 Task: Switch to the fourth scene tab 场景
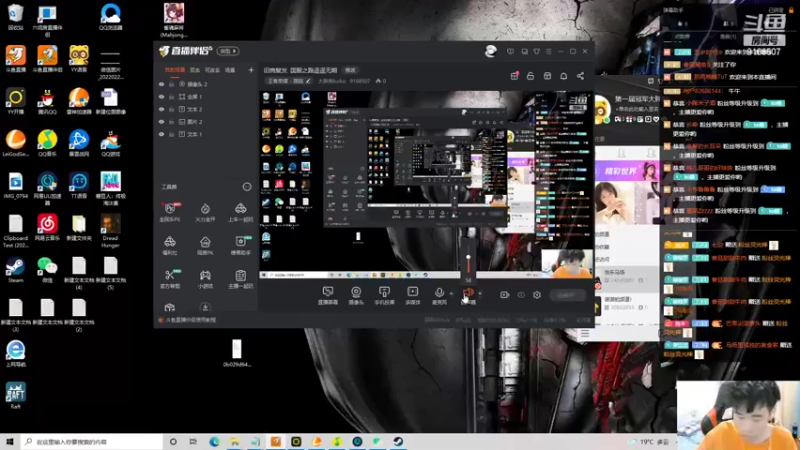click(x=230, y=70)
